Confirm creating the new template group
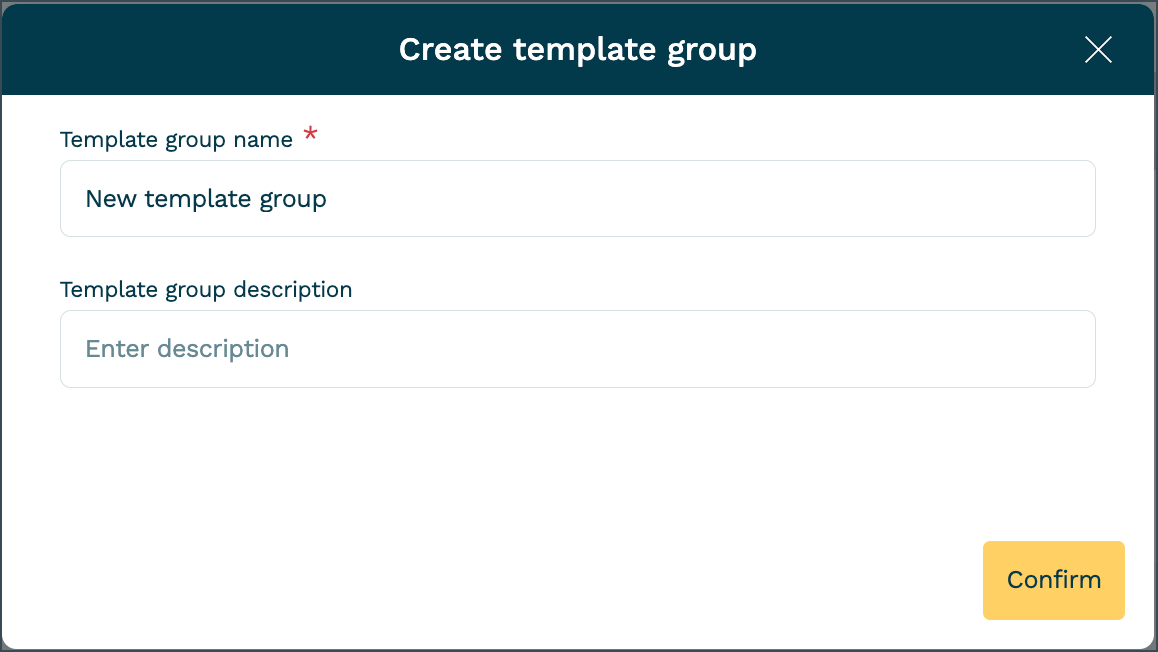The height and width of the screenshot is (652, 1158). pyautogui.click(x=1053, y=580)
